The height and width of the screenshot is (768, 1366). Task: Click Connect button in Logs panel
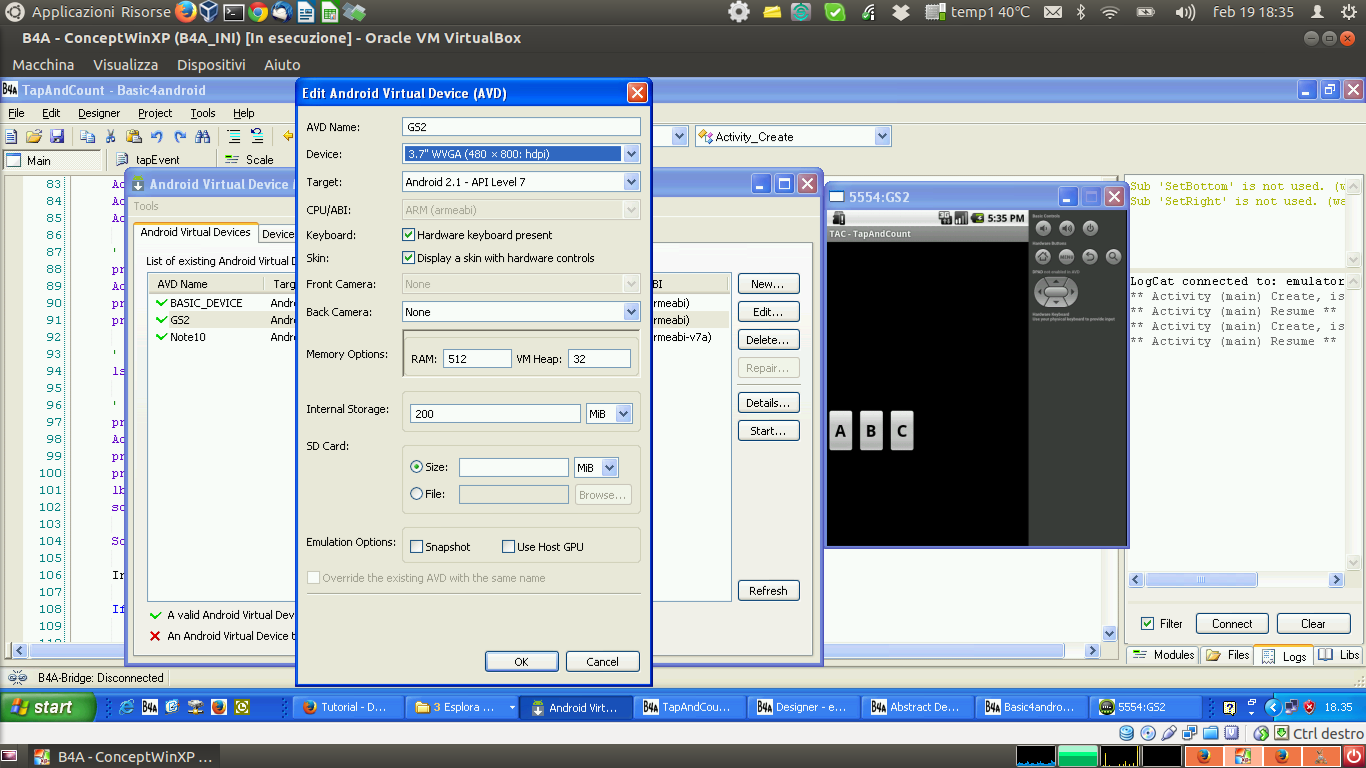click(x=1232, y=624)
